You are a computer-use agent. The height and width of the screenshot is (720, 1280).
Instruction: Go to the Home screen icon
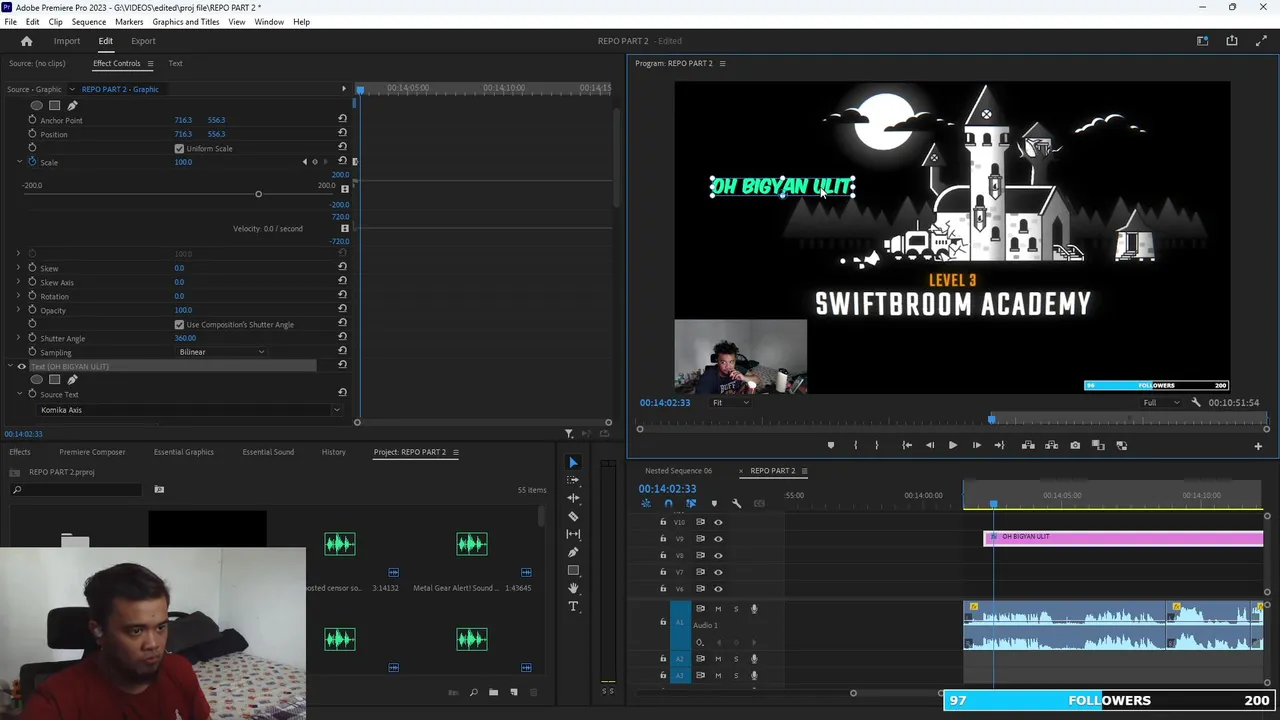pyautogui.click(x=27, y=41)
